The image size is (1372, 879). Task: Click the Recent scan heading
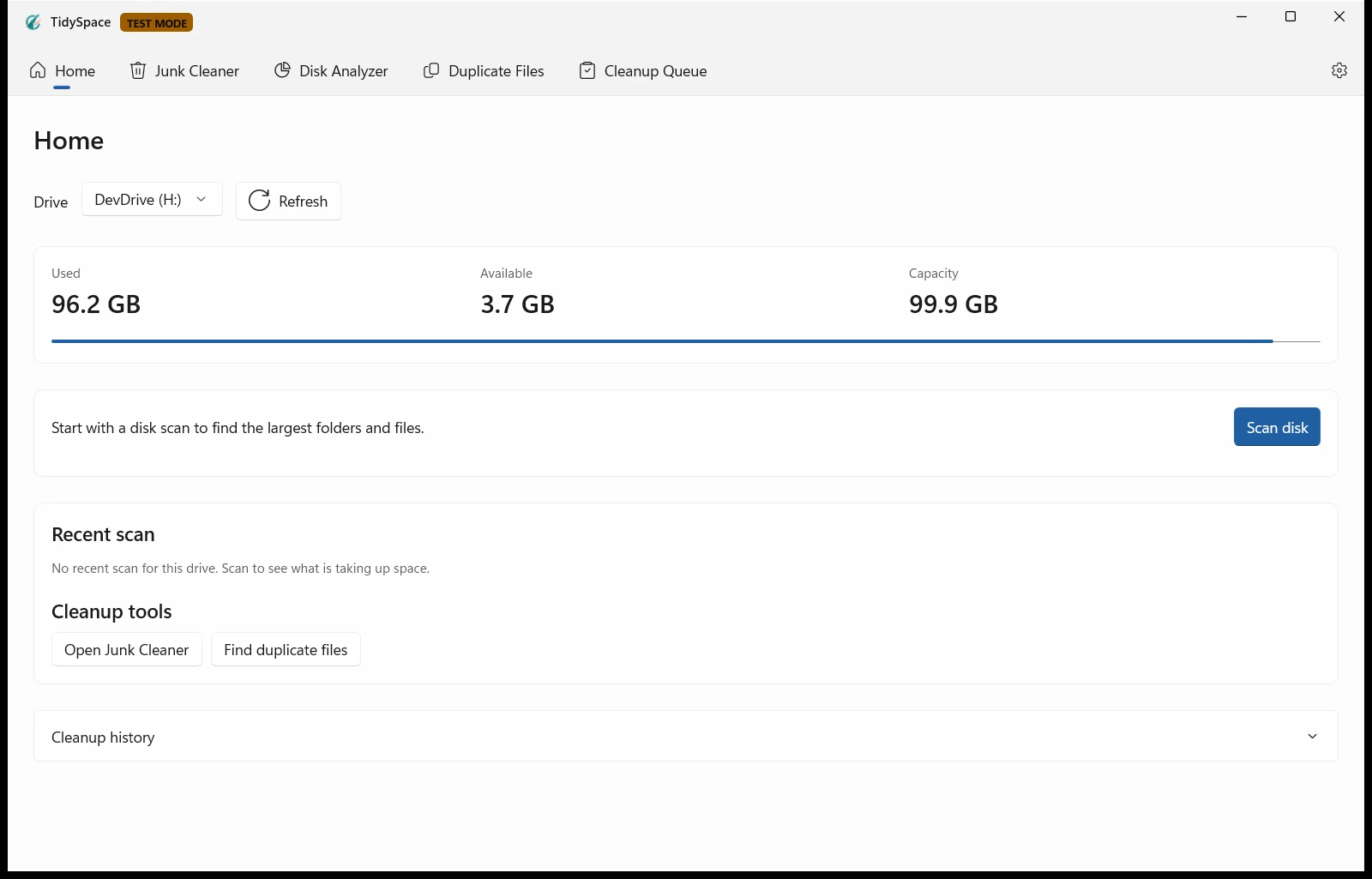coord(103,534)
